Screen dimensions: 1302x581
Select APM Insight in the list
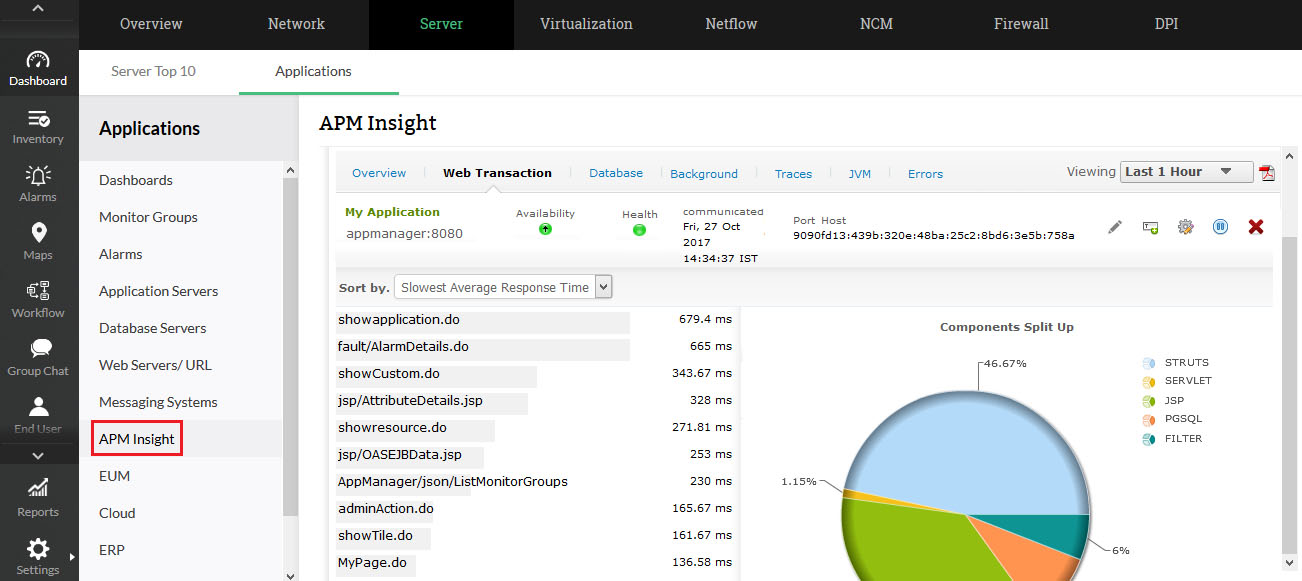pos(137,439)
